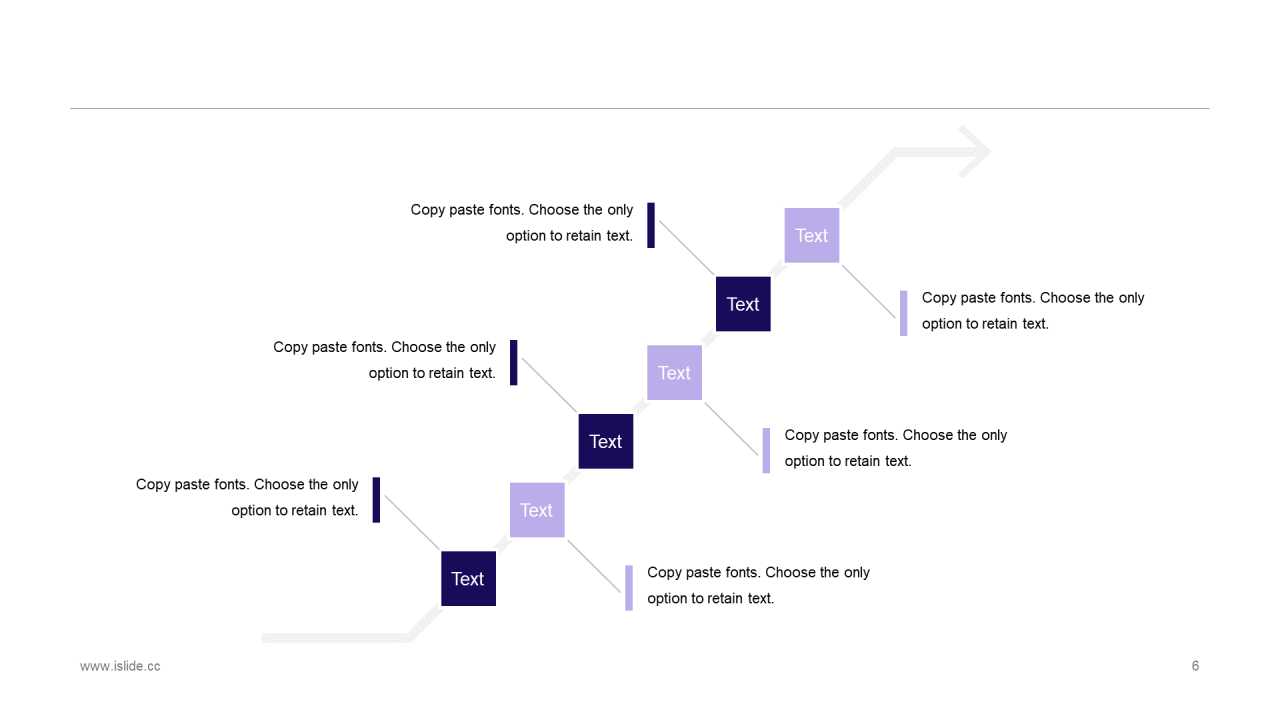Select the topmost light purple Text square

812,235
